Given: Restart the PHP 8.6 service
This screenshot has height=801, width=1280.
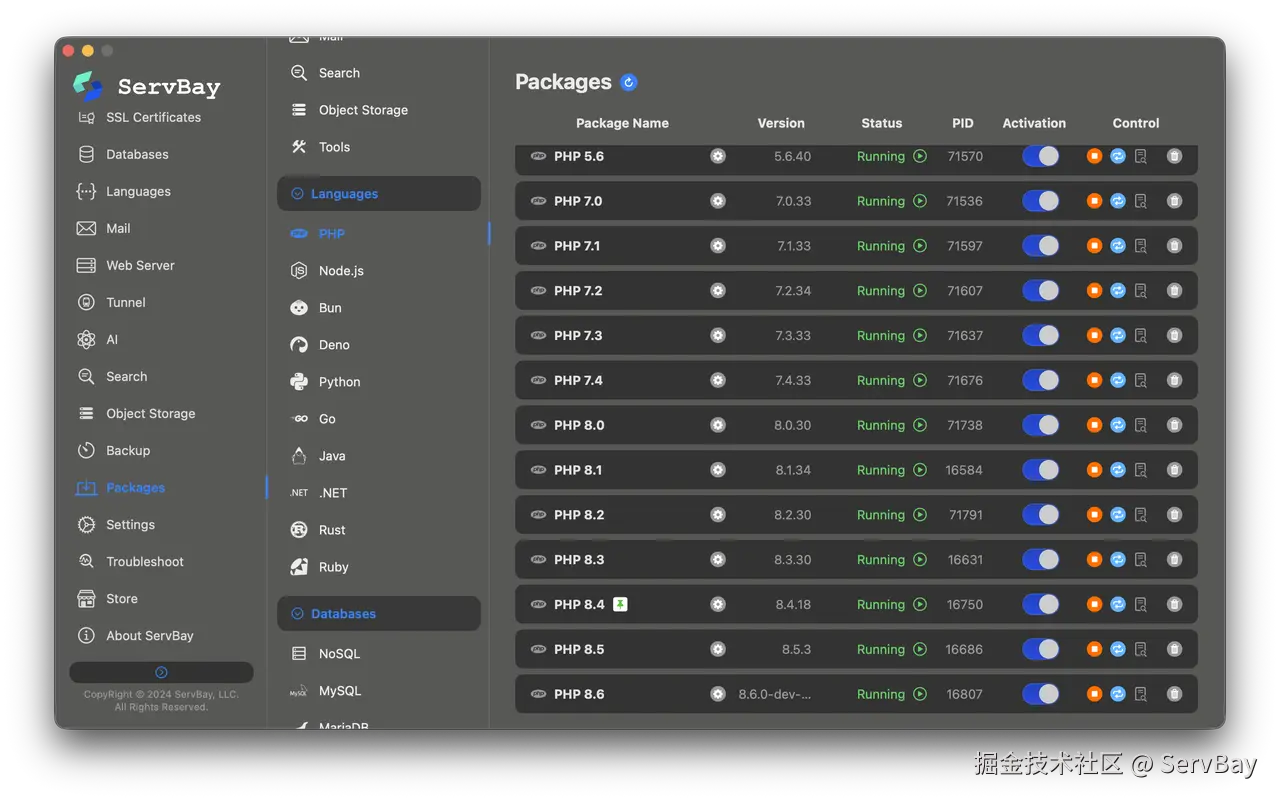Looking at the screenshot, I should pyautogui.click(x=1118, y=694).
